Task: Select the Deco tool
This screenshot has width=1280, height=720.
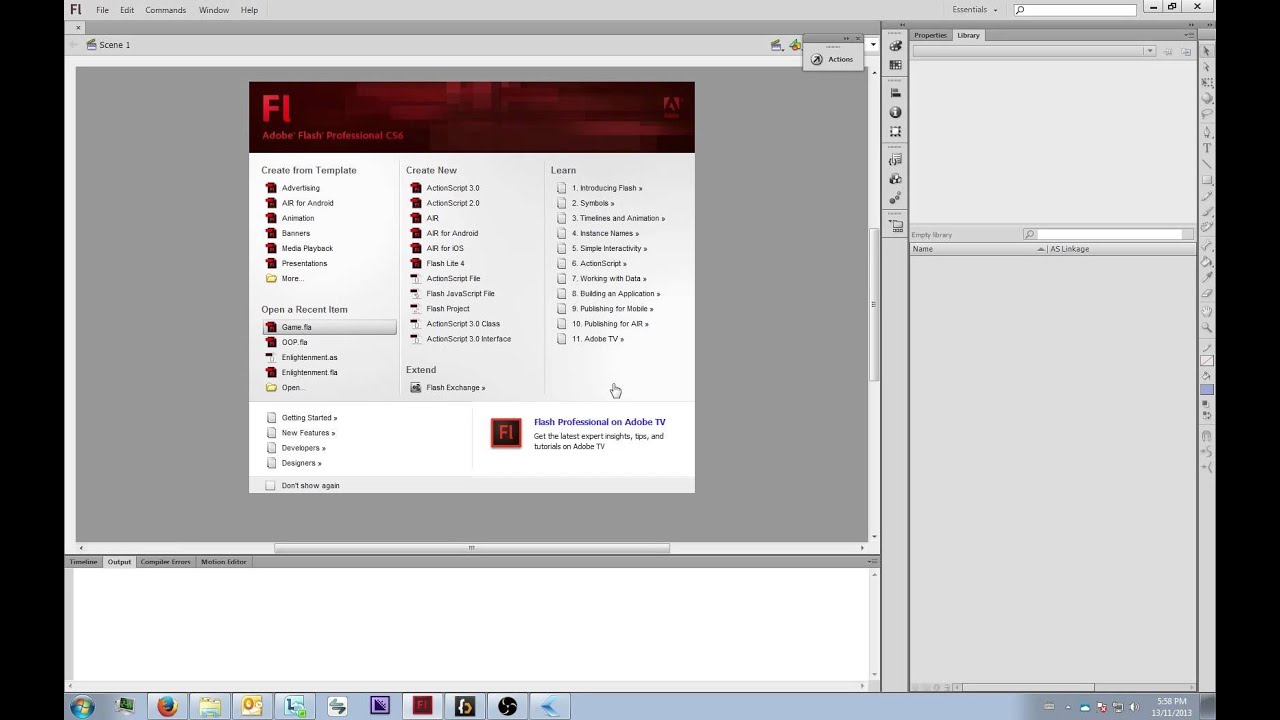Action: [x=1207, y=227]
